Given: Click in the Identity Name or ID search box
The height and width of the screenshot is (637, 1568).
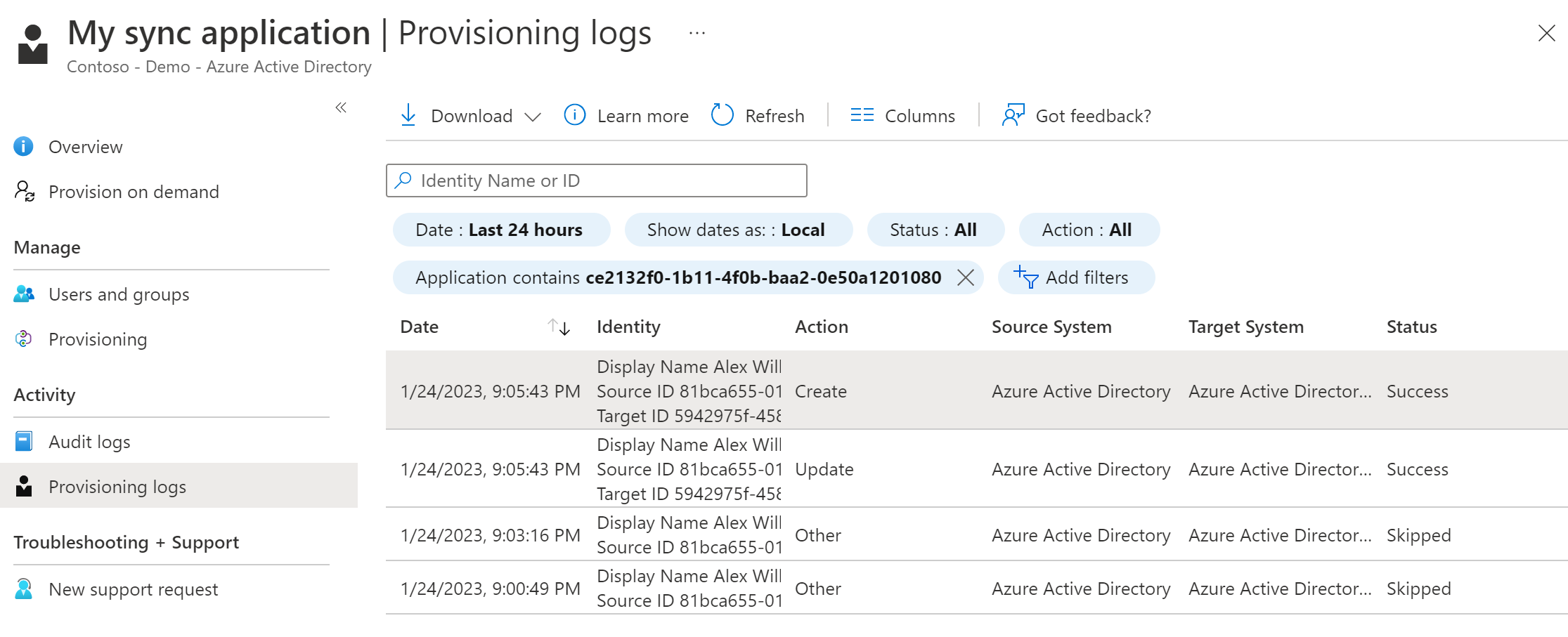Looking at the screenshot, I should [x=604, y=180].
